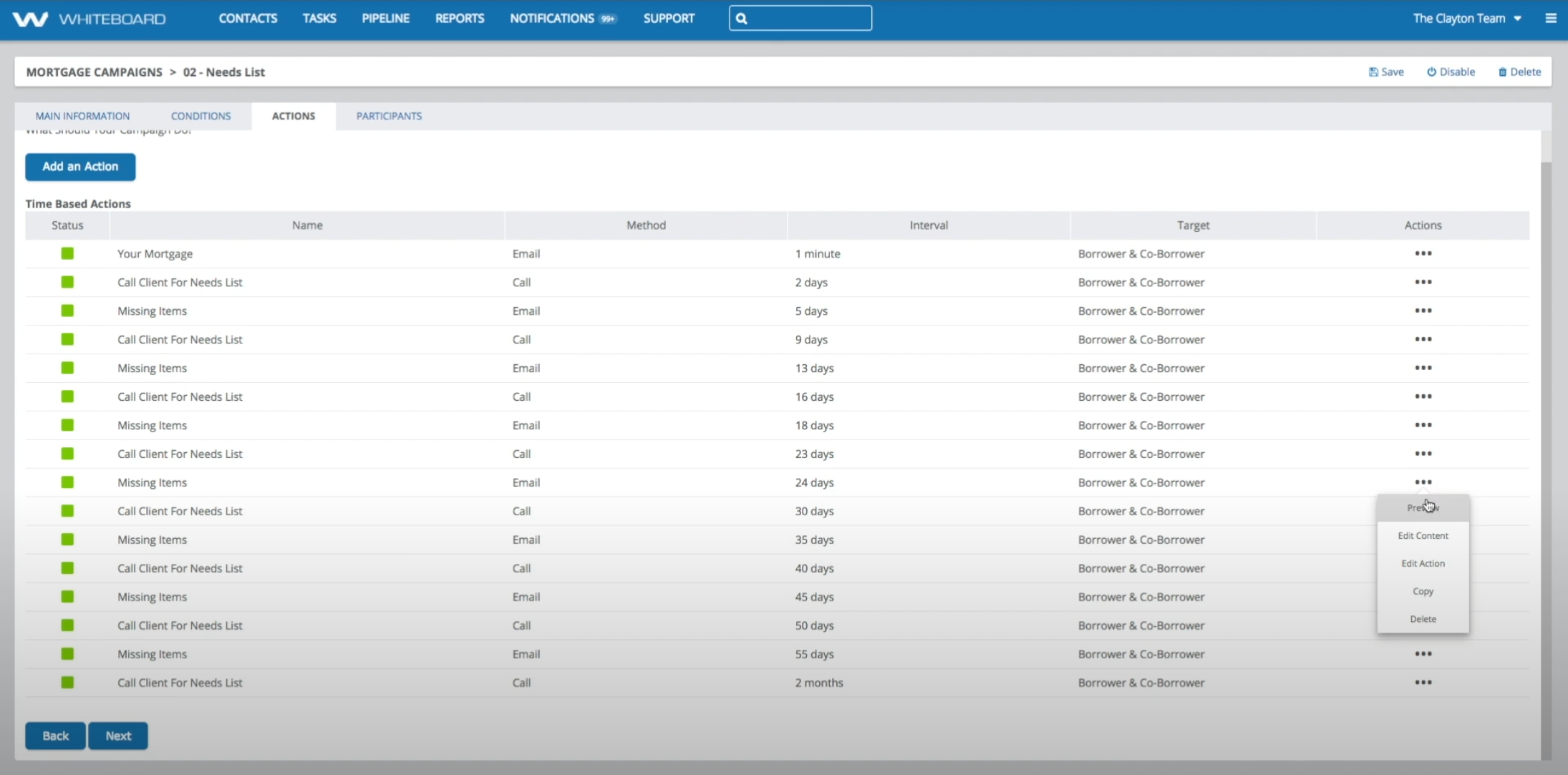Select the "2 months" interval cell
Viewport: 1568px width, 775px height.
tap(819, 683)
